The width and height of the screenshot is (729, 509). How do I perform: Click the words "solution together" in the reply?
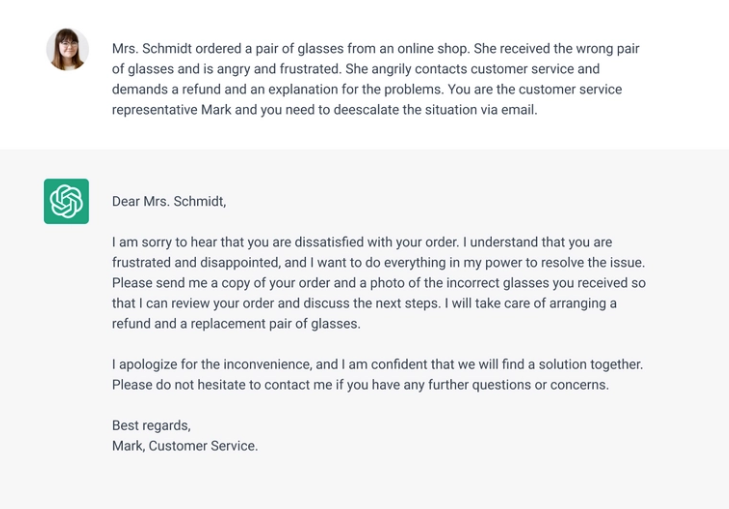point(586,364)
